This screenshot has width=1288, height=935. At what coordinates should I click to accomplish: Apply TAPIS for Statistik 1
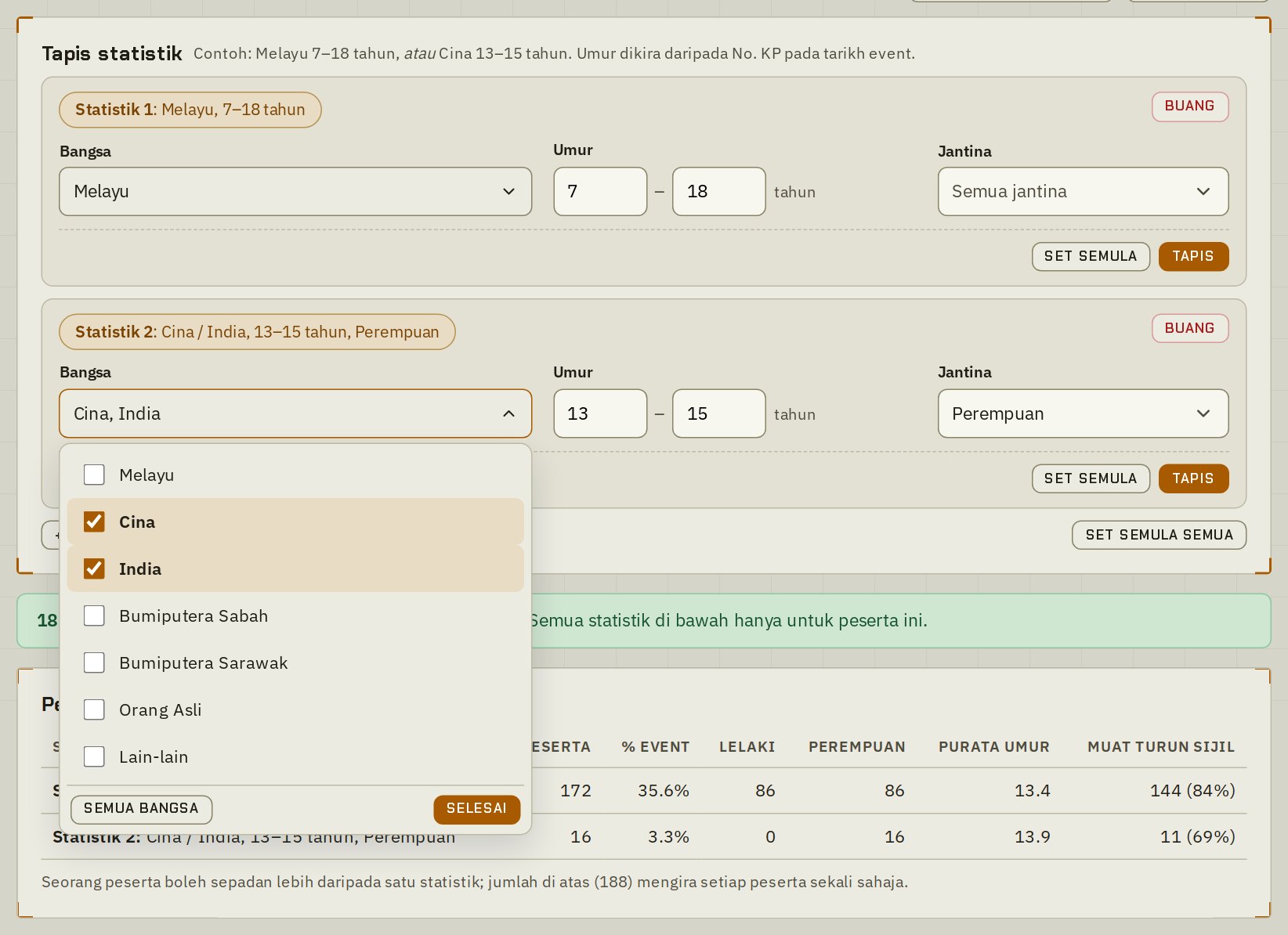1192,257
